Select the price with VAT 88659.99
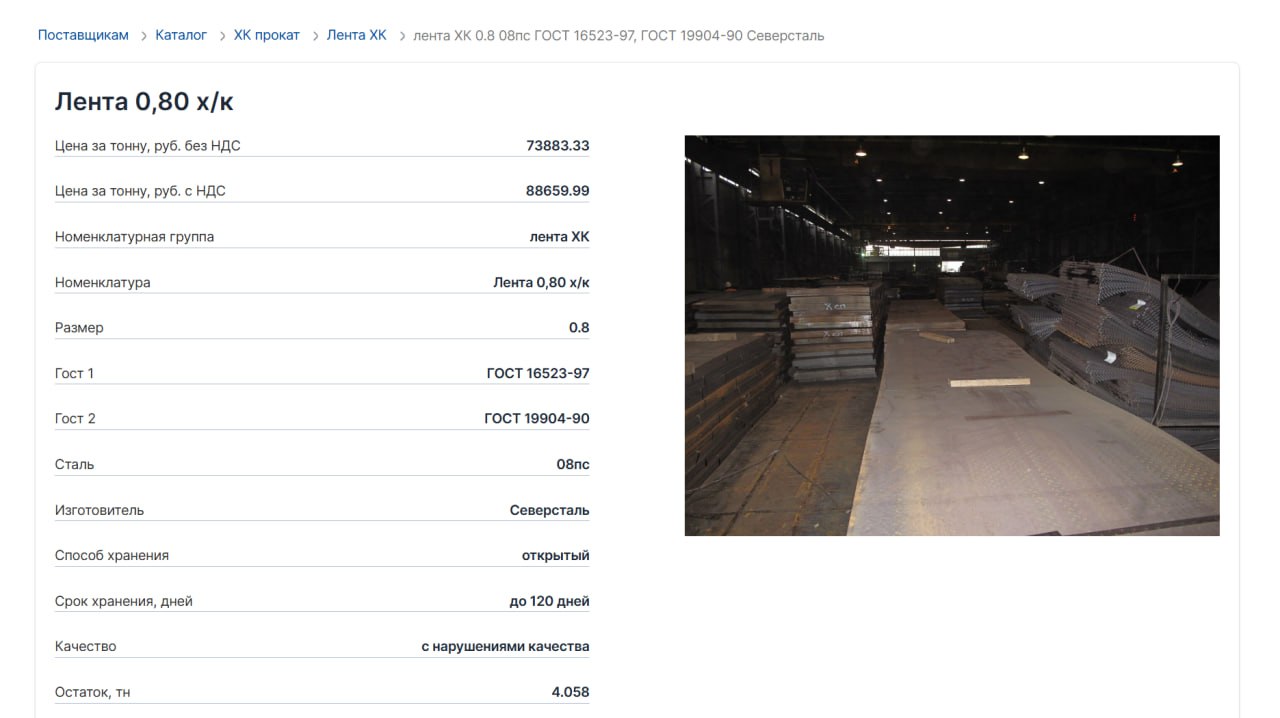The height and width of the screenshot is (718, 1280). (x=558, y=191)
